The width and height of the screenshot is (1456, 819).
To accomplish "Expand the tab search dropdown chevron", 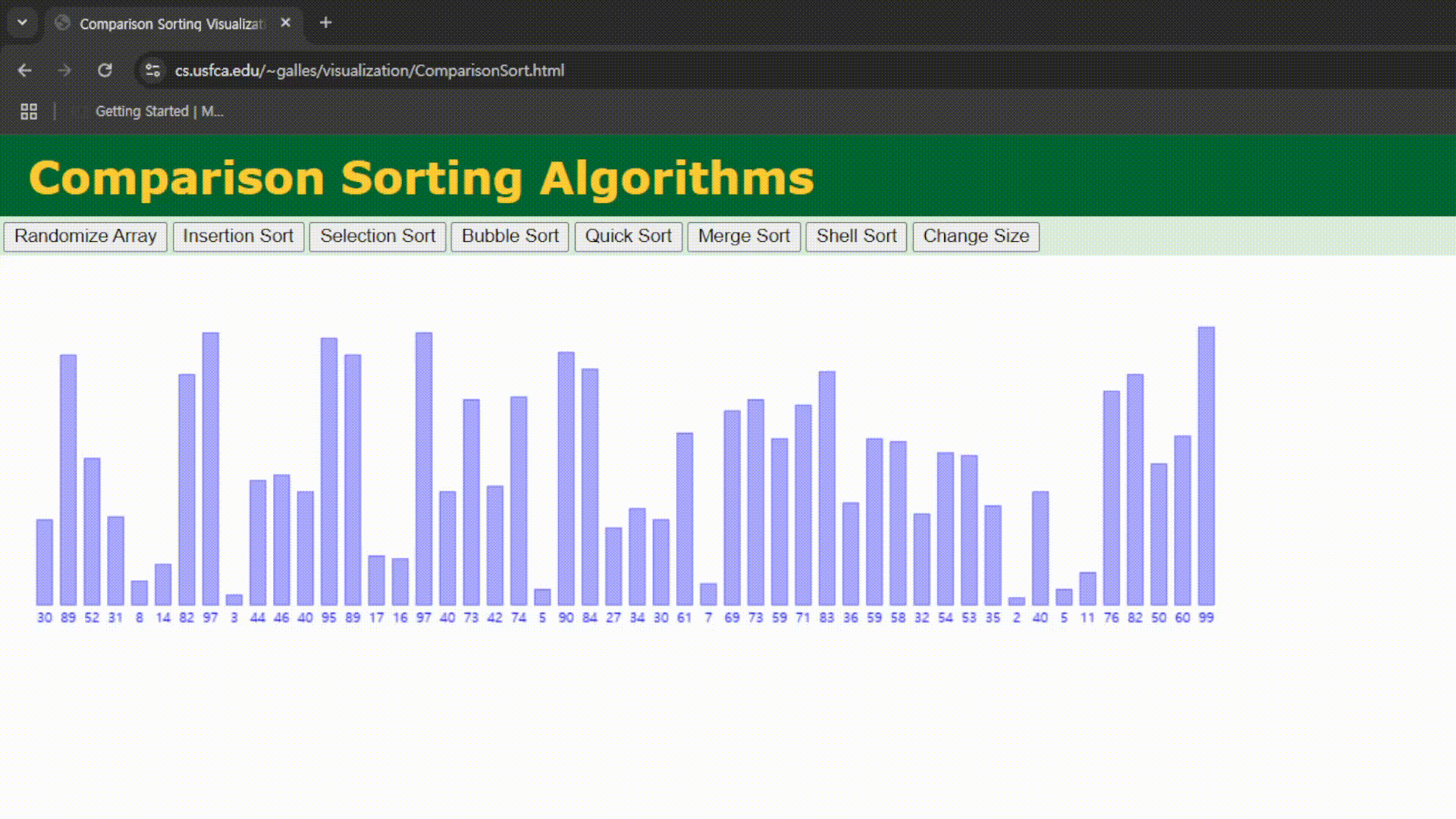I will 22,23.
